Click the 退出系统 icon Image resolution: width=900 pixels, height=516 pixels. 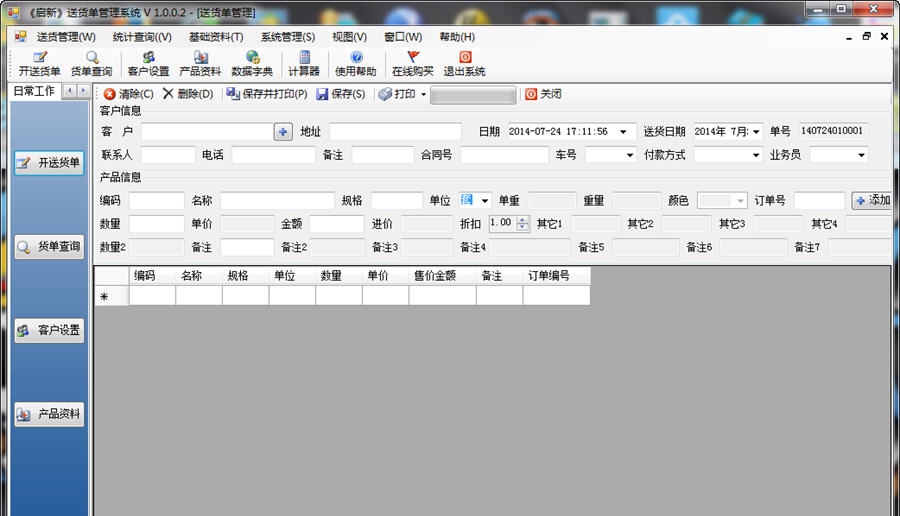tap(465, 57)
